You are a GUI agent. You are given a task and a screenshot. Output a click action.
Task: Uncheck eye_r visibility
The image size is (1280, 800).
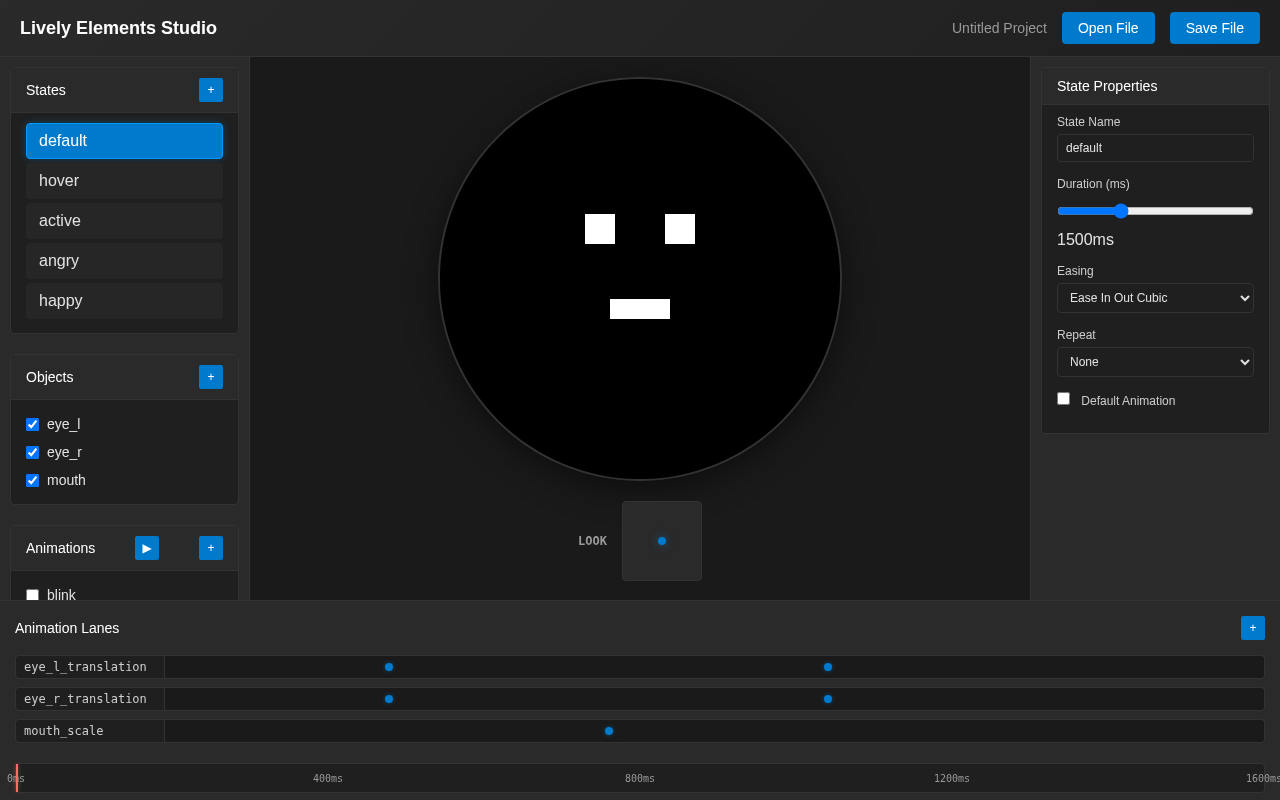tap(32, 452)
